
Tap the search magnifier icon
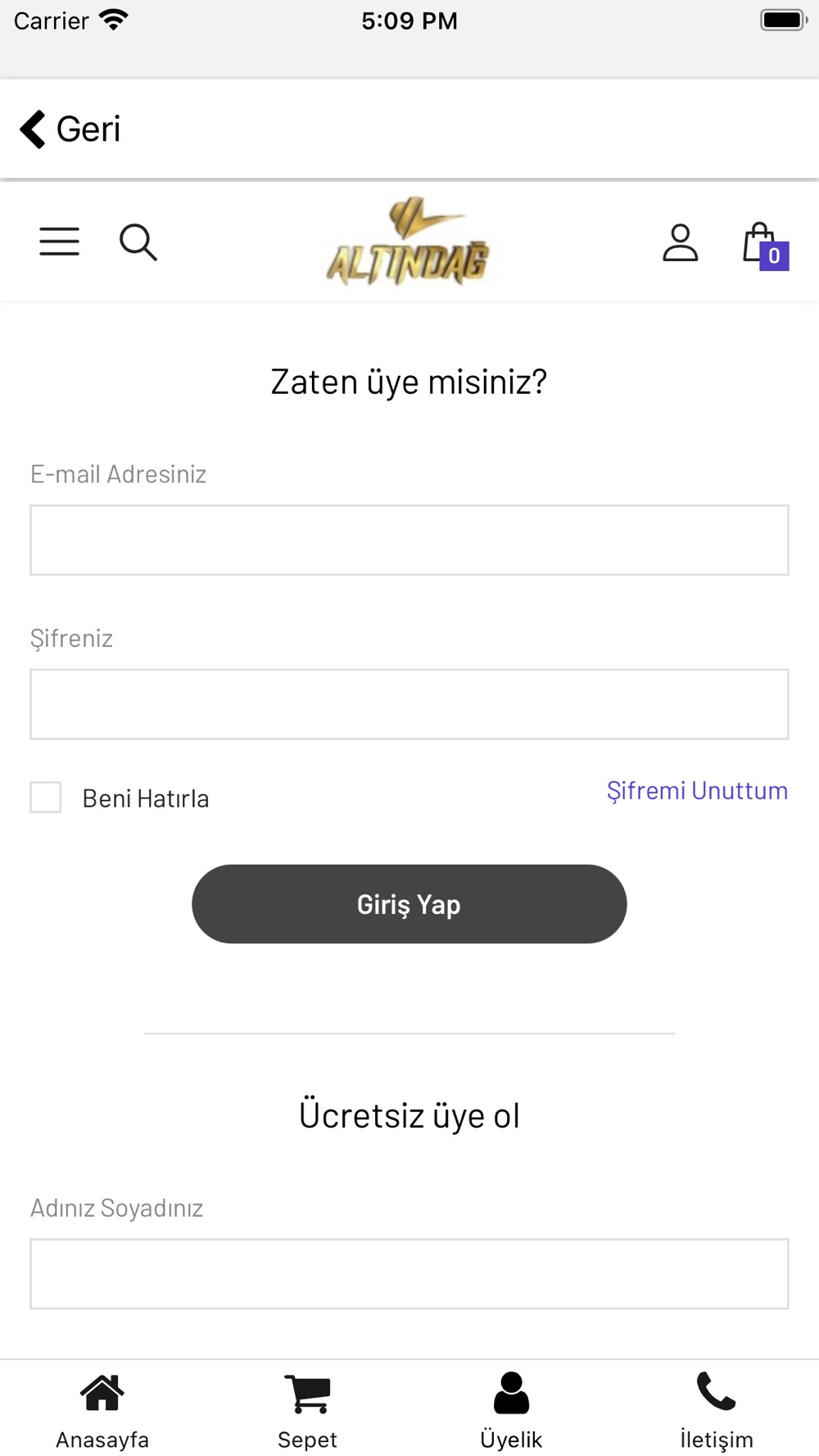[x=138, y=242]
